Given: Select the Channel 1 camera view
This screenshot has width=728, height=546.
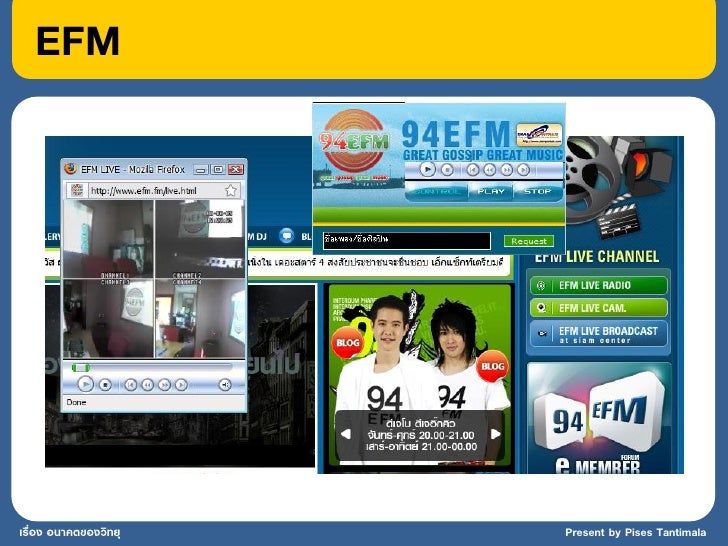Looking at the screenshot, I should coord(109,238).
